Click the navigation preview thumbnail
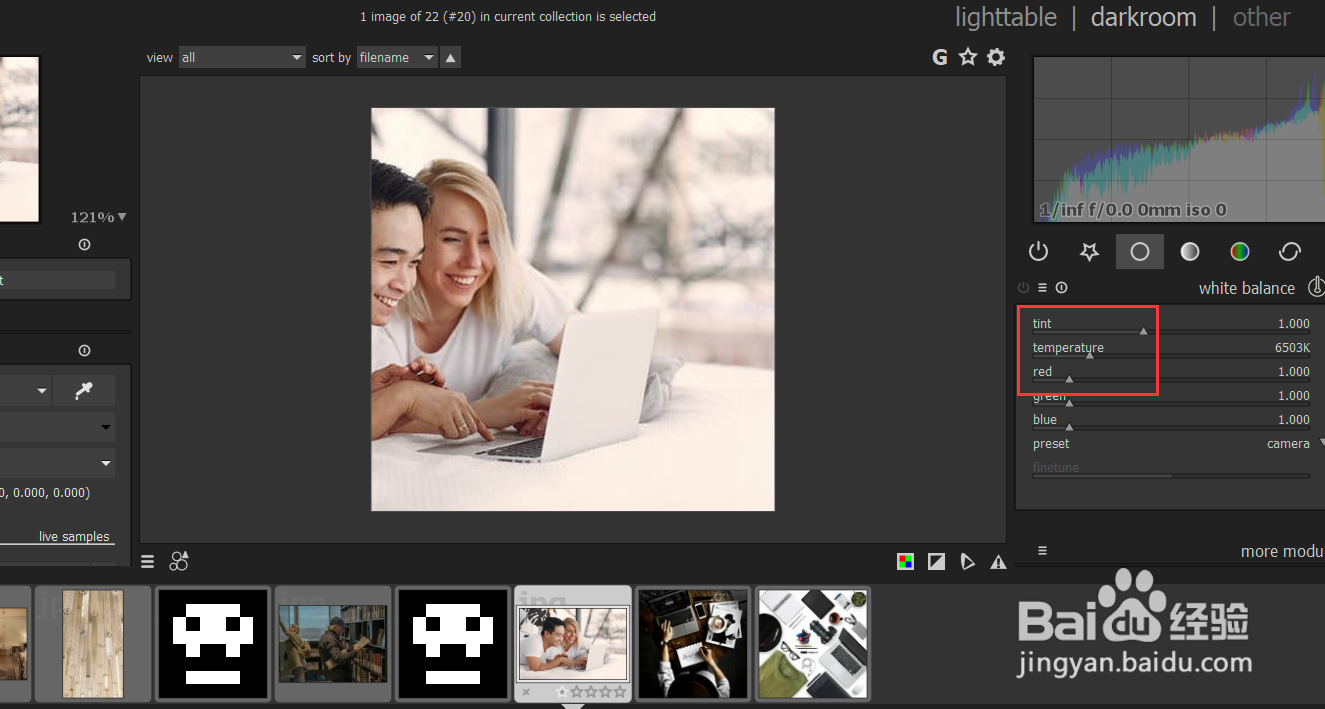The height and width of the screenshot is (709, 1325). (19, 139)
